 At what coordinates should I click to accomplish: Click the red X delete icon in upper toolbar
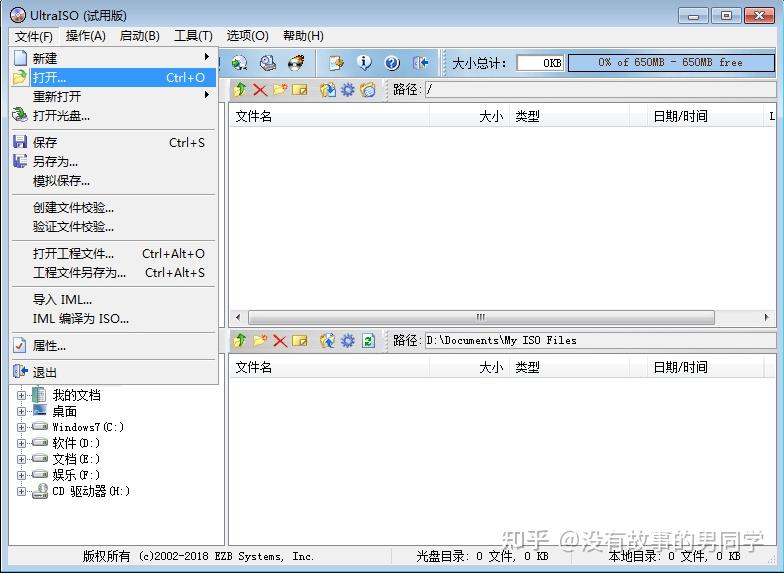click(x=260, y=90)
